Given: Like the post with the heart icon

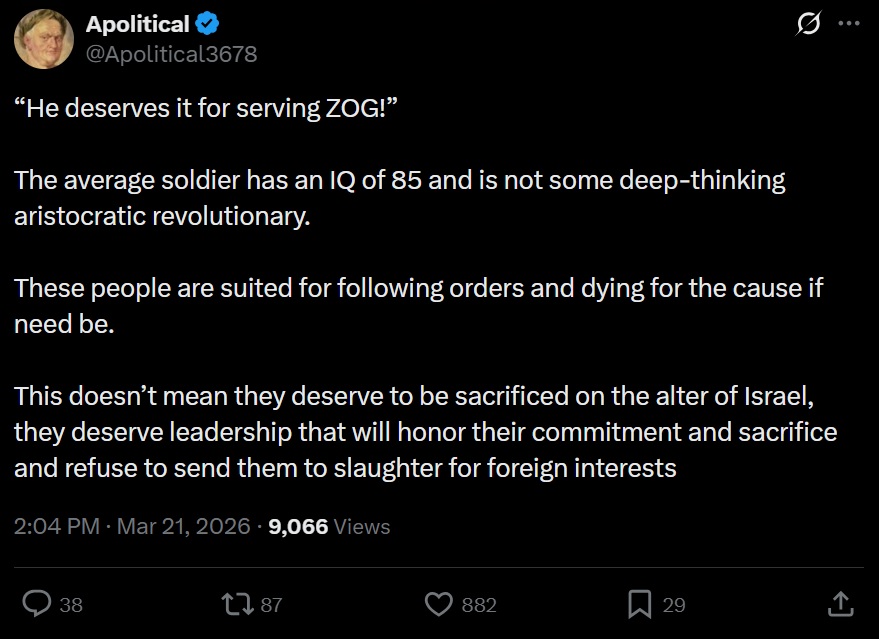Looking at the screenshot, I should [439, 604].
